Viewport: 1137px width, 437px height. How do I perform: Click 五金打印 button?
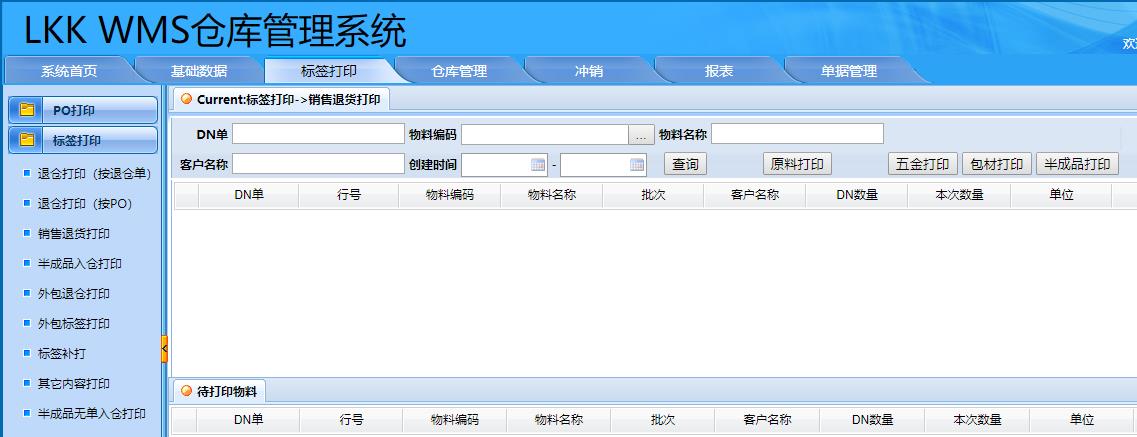[x=922, y=164]
